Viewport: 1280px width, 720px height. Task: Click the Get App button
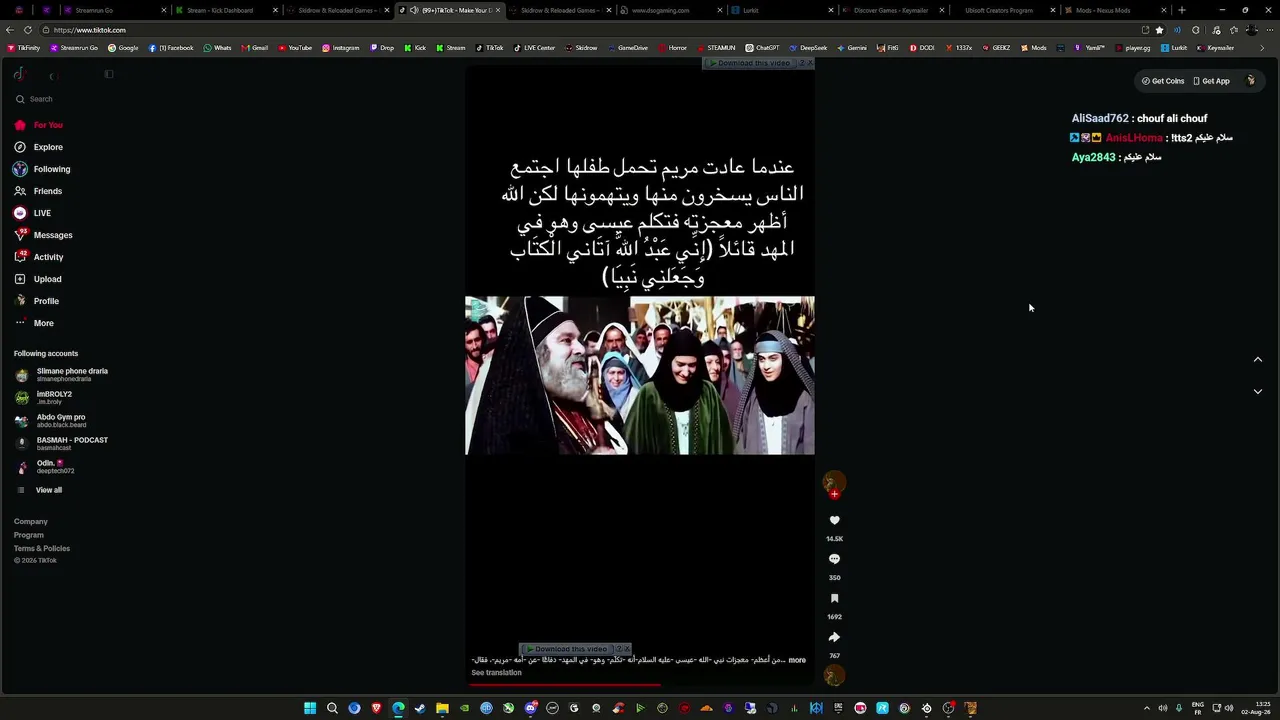tap(1211, 81)
